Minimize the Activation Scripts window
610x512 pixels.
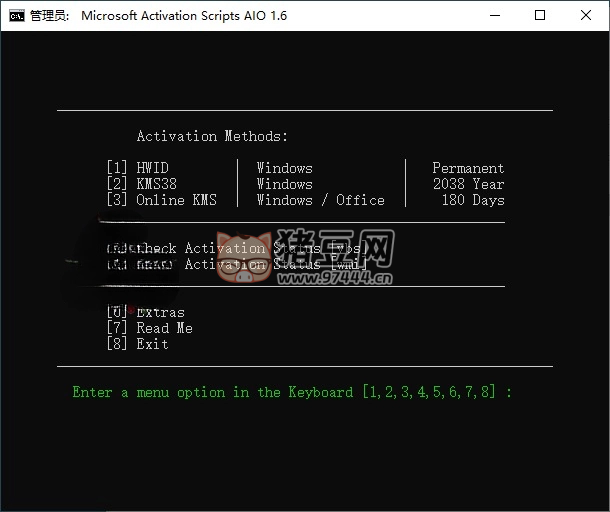tap(494, 16)
